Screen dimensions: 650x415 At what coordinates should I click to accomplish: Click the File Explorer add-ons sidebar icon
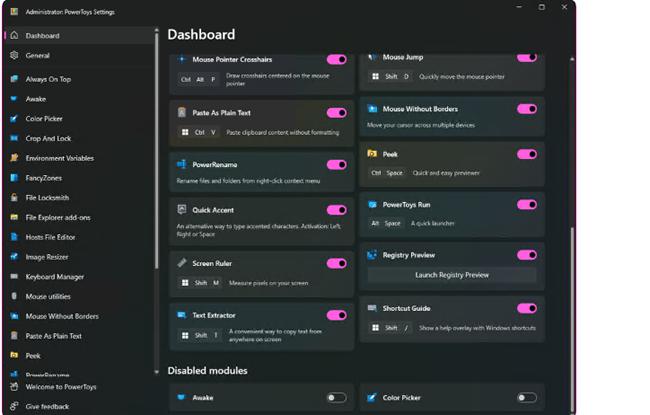tap(14, 217)
